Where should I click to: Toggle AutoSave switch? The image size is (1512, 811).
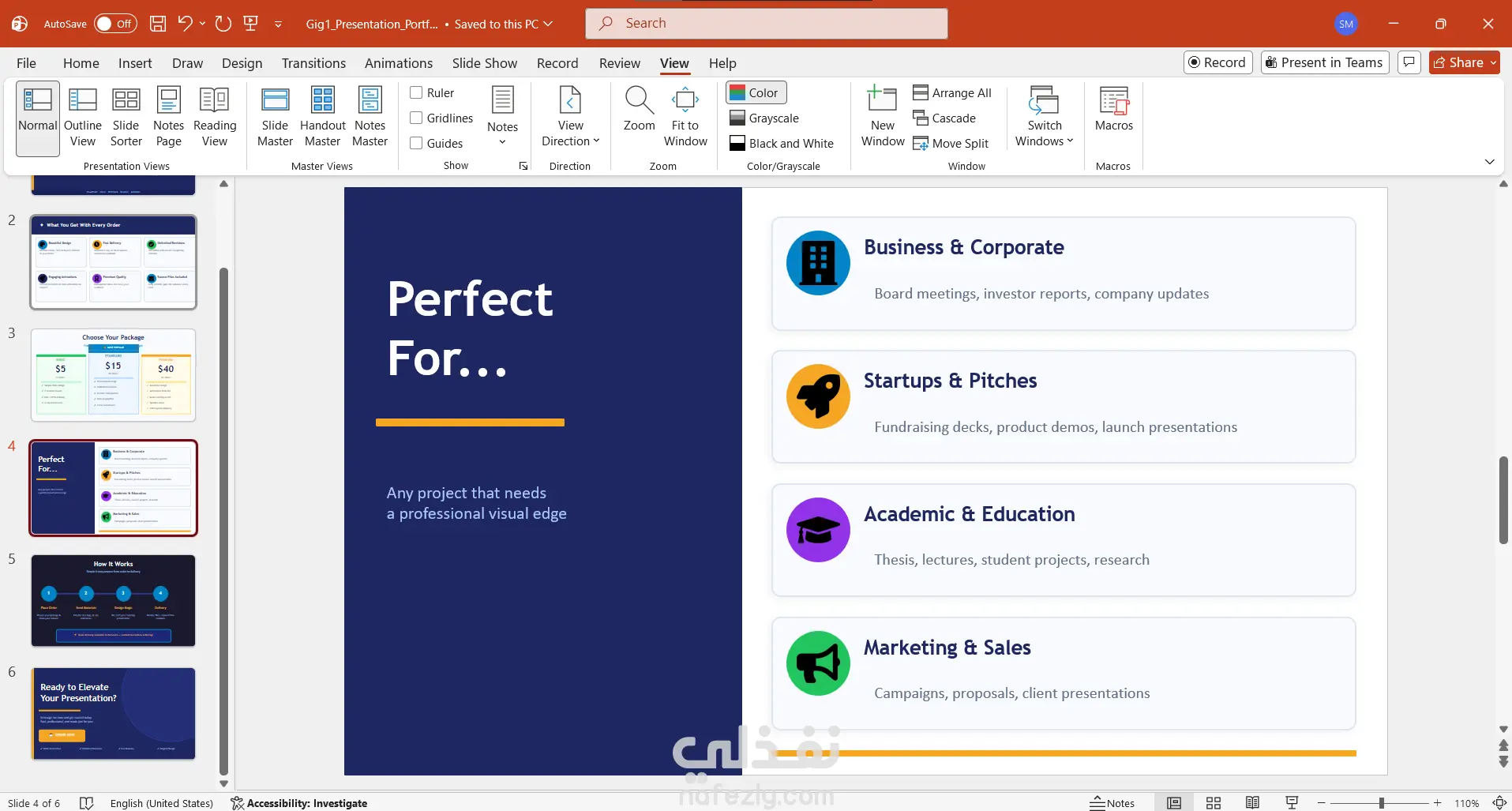tap(115, 24)
